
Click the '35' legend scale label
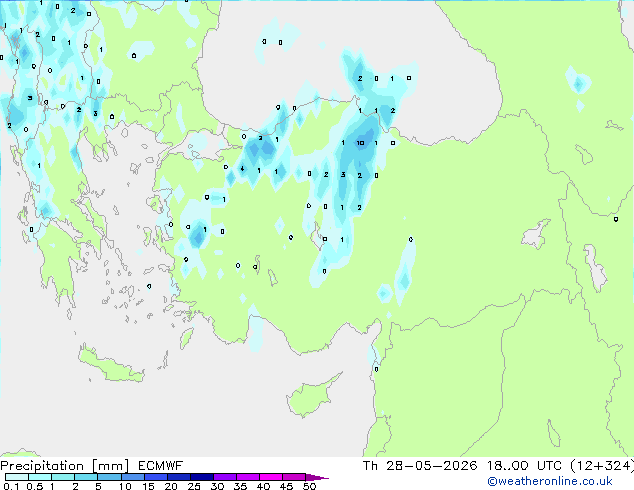(x=240, y=486)
